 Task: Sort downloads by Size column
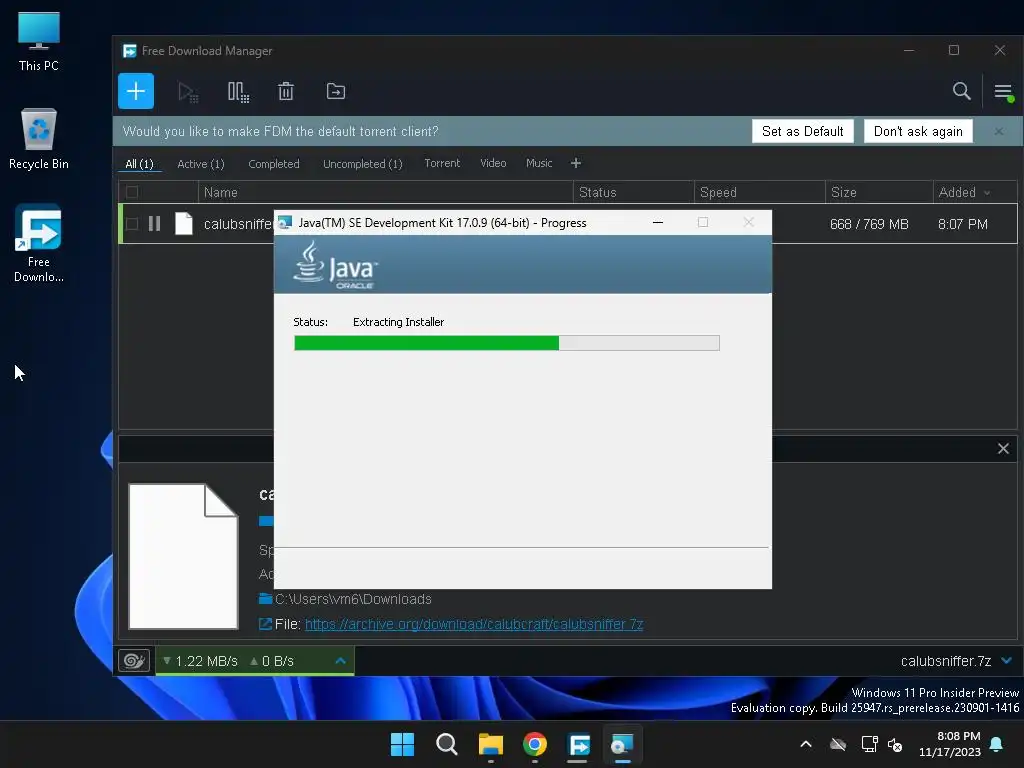879,192
